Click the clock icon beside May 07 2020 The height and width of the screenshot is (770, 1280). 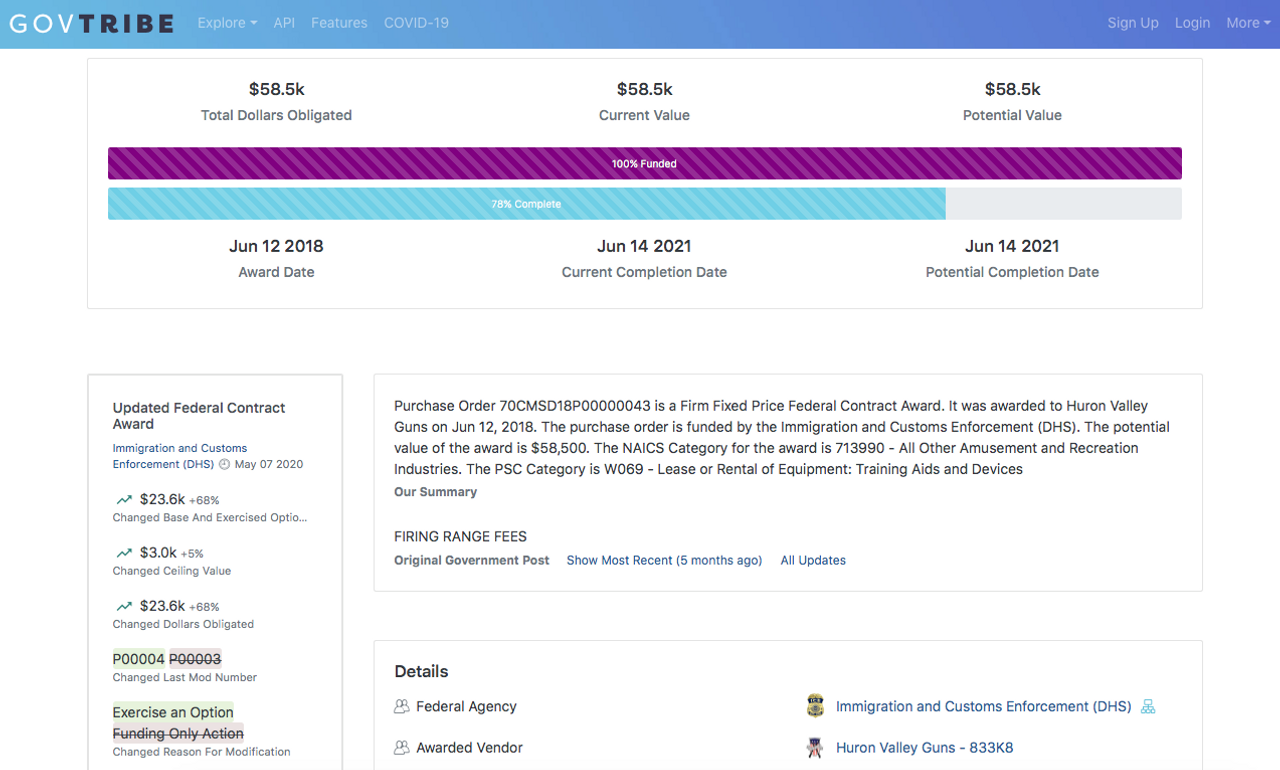[x=224, y=464]
